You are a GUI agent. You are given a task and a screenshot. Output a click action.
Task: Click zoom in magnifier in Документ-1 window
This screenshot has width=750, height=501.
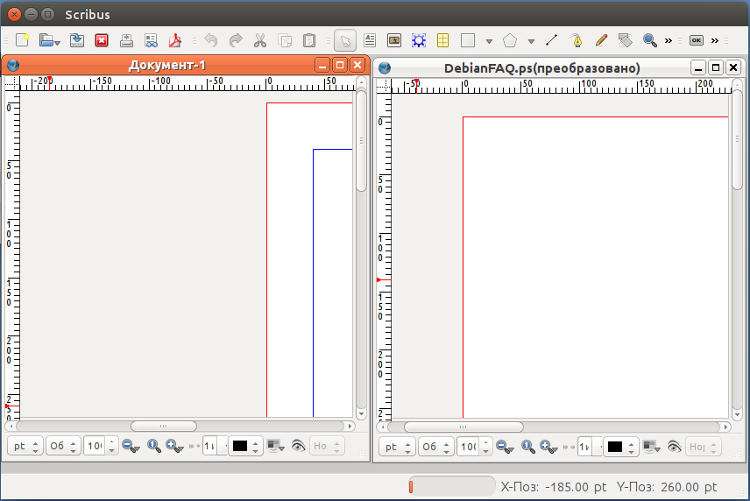174,446
